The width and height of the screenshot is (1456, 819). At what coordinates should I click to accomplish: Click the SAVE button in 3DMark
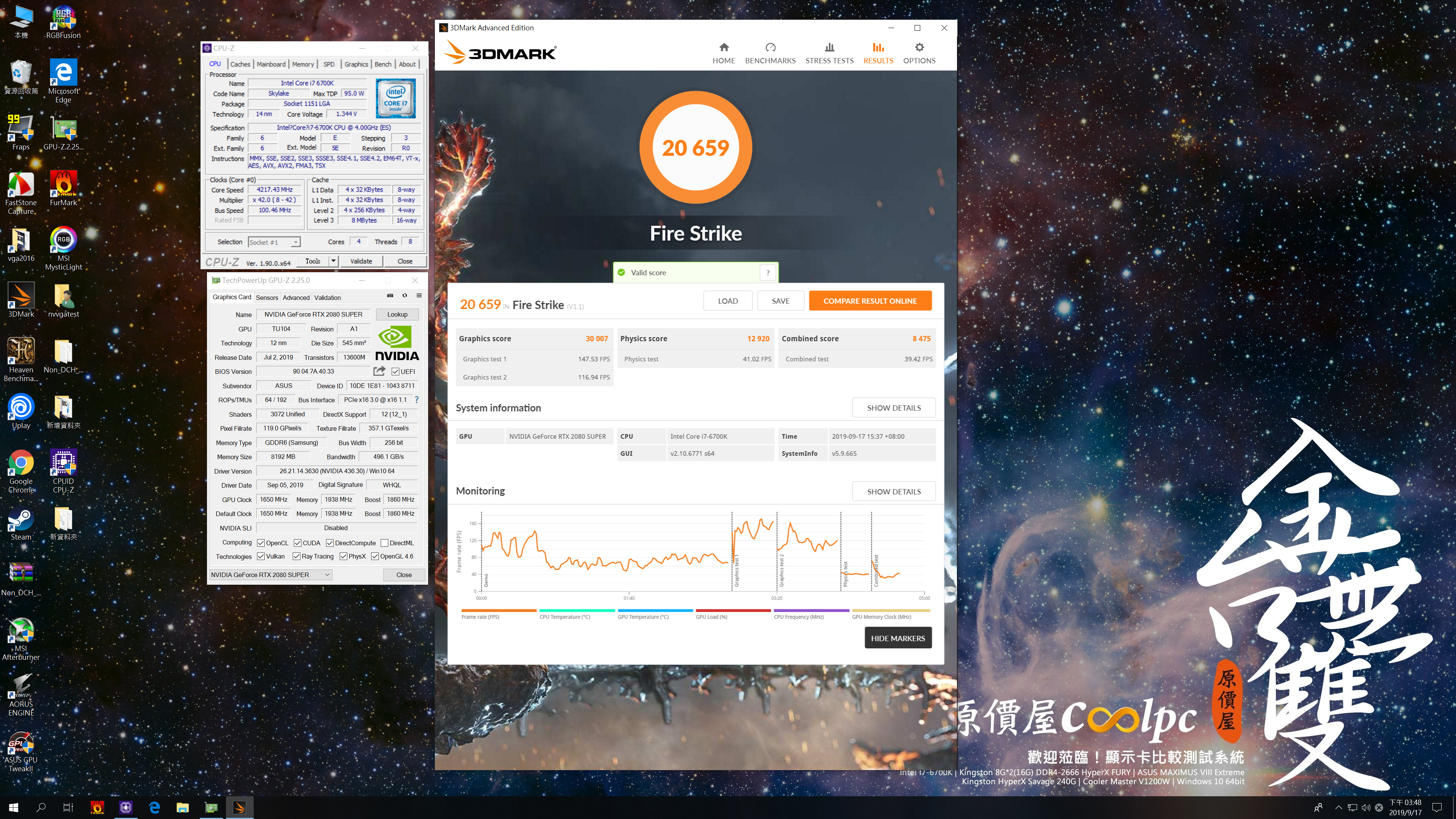pos(781,301)
